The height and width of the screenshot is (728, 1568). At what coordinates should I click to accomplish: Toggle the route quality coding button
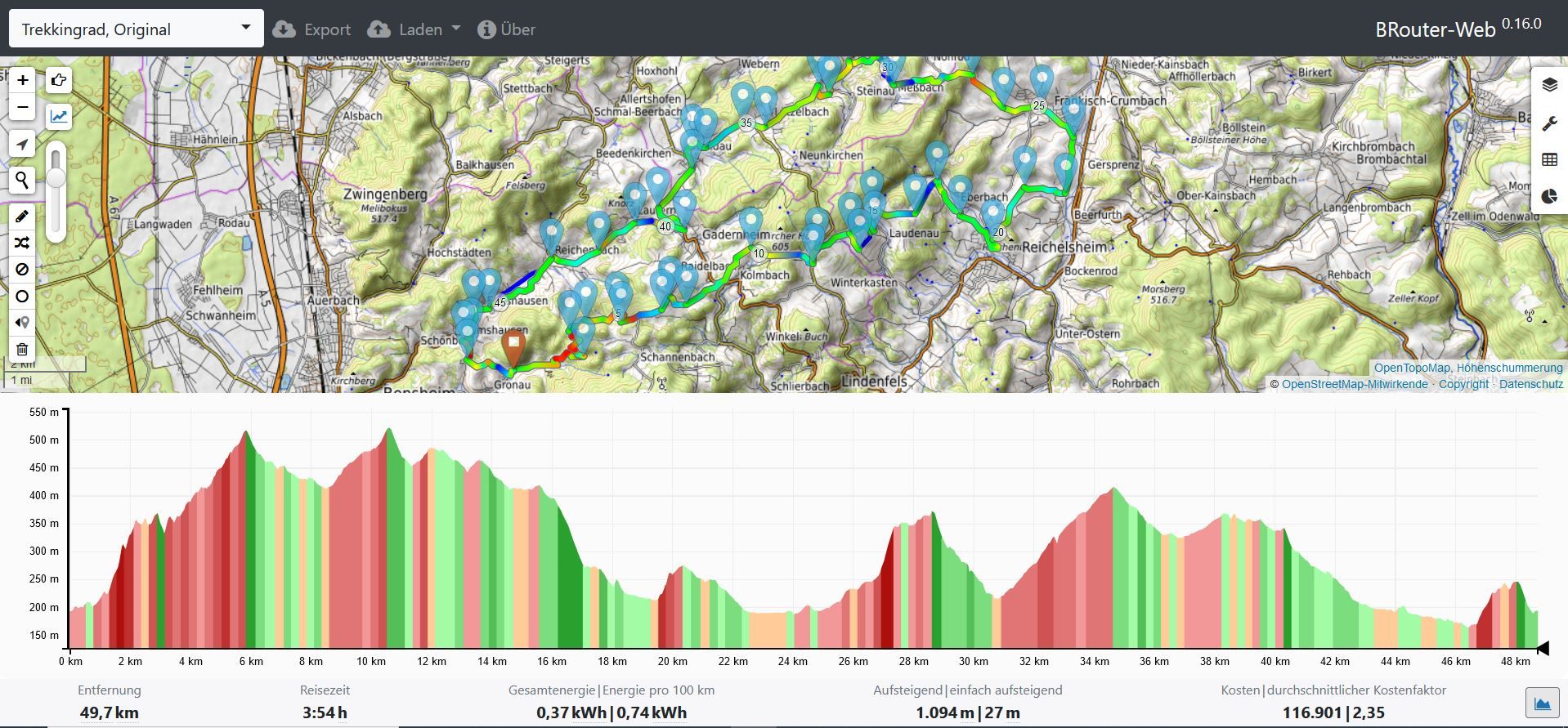pyautogui.click(x=59, y=116)
